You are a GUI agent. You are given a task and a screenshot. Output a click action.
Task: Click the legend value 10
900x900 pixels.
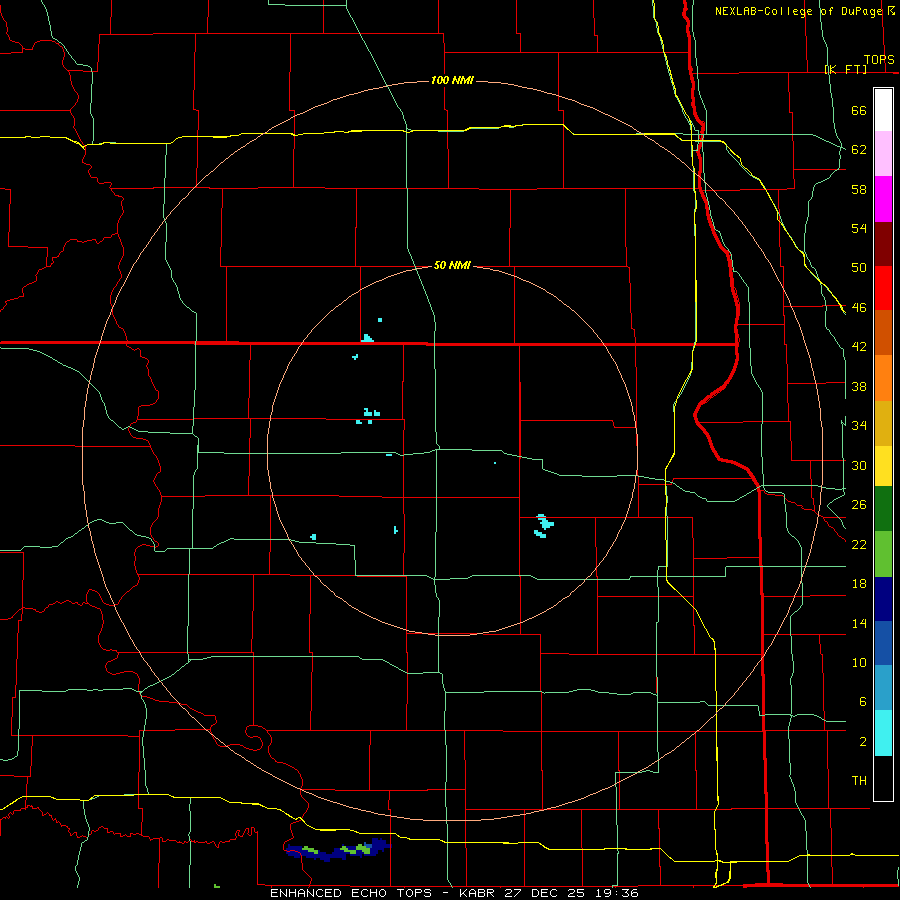point(859,663)
